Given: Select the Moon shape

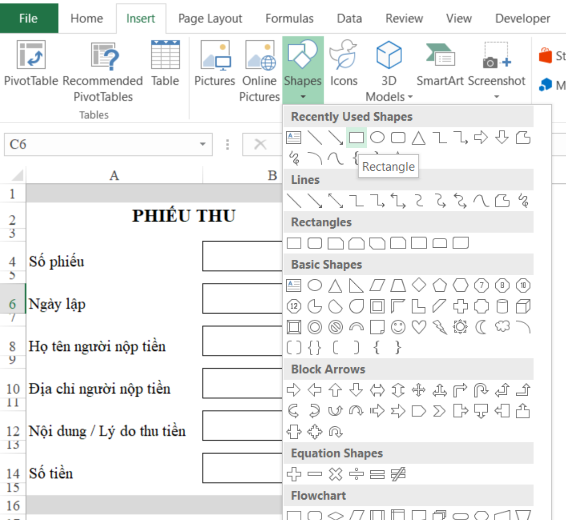Looking at the screenshot, I should pos(481,327).
